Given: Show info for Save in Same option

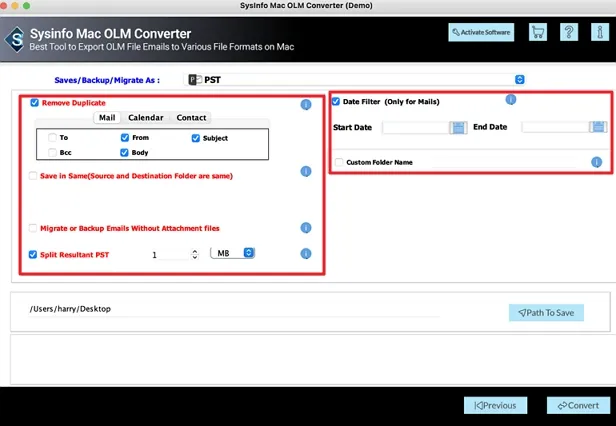Looking at the screenshot, I should click(306, 171).
